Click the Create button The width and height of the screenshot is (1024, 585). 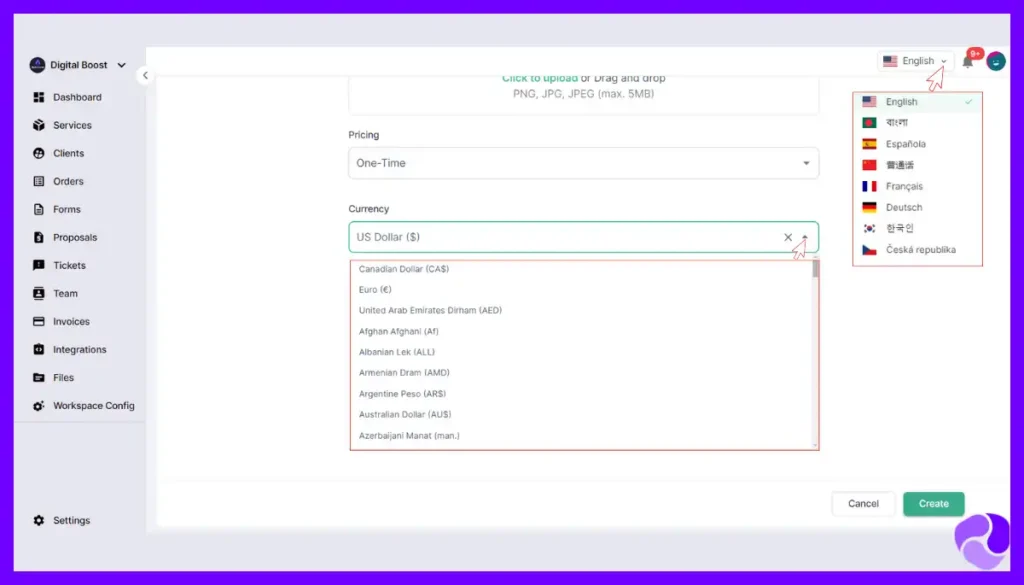932,503
